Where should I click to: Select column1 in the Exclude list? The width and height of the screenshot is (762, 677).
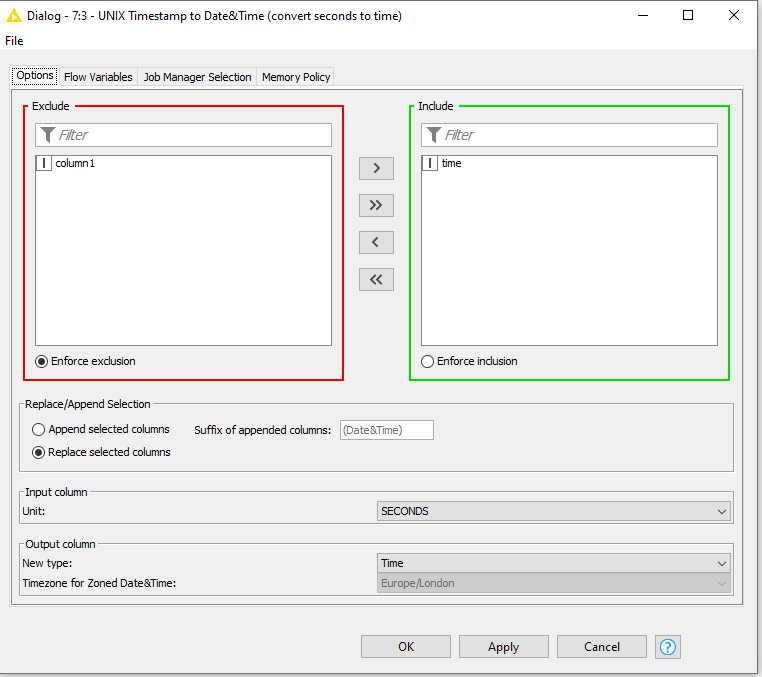(75, 164)
